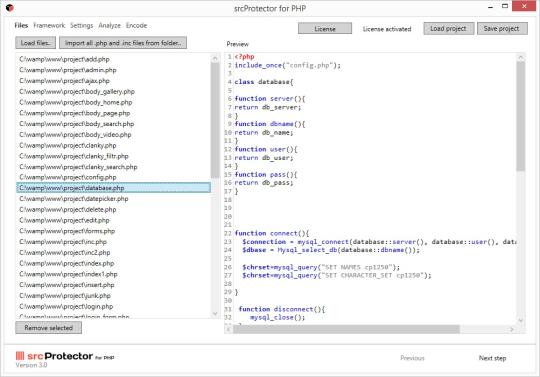Click the Previous link
The height and width of the screenshot is (377, 540).
click(x=412, y=358)
